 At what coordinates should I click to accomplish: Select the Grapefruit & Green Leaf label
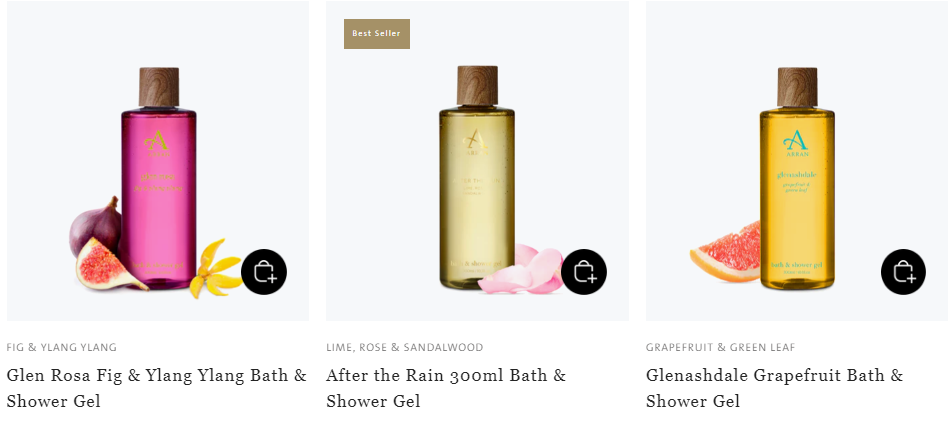(721, 348)
